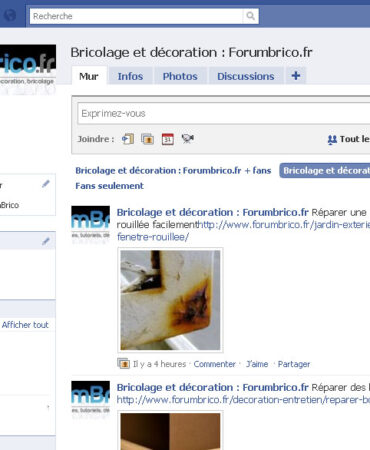The height and width of the screenshot is (450, 370).
Task: Open the globe notifications icon
Action: [10, 15]
